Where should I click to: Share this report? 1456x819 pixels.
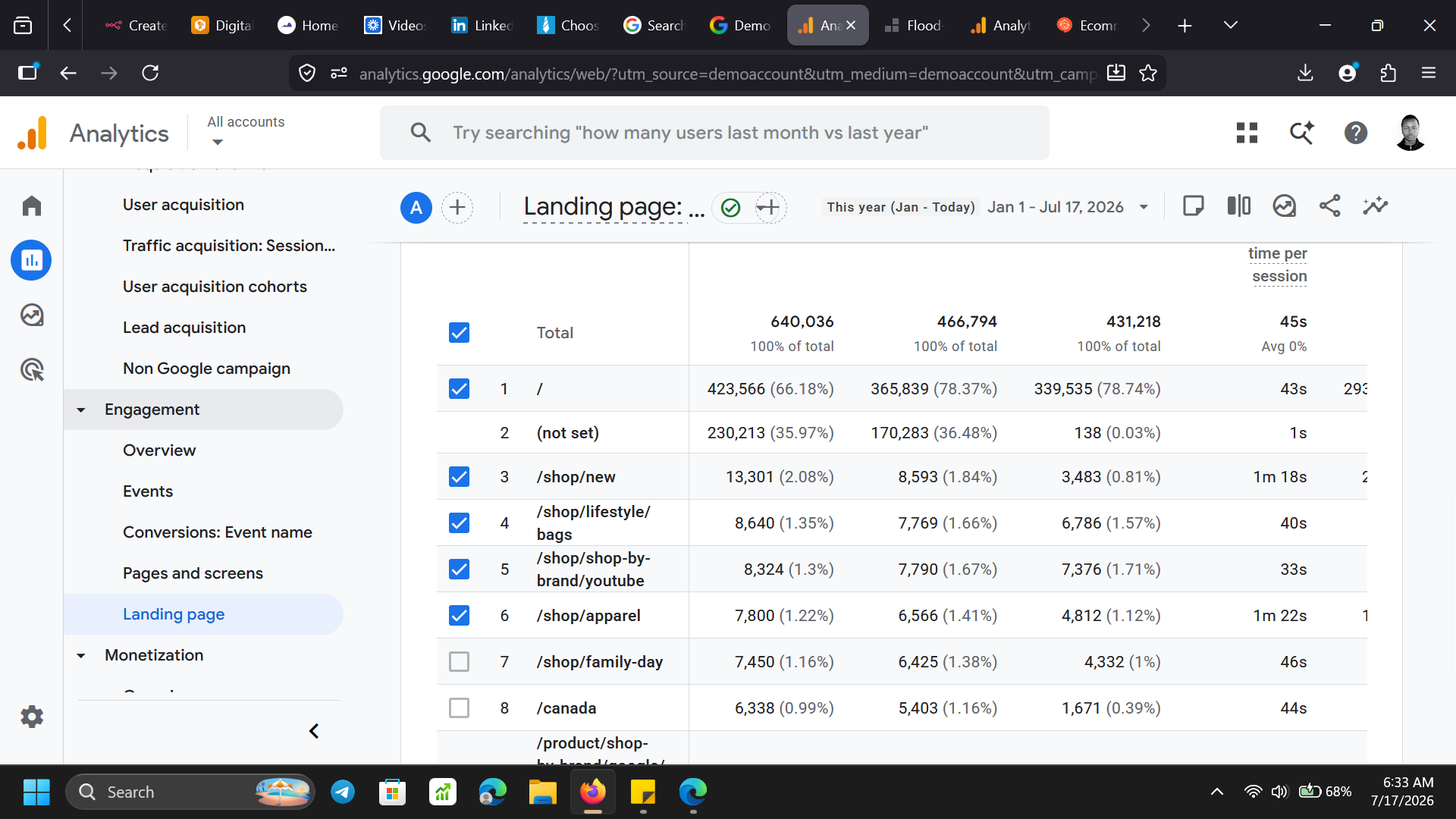pos(1330,206)
